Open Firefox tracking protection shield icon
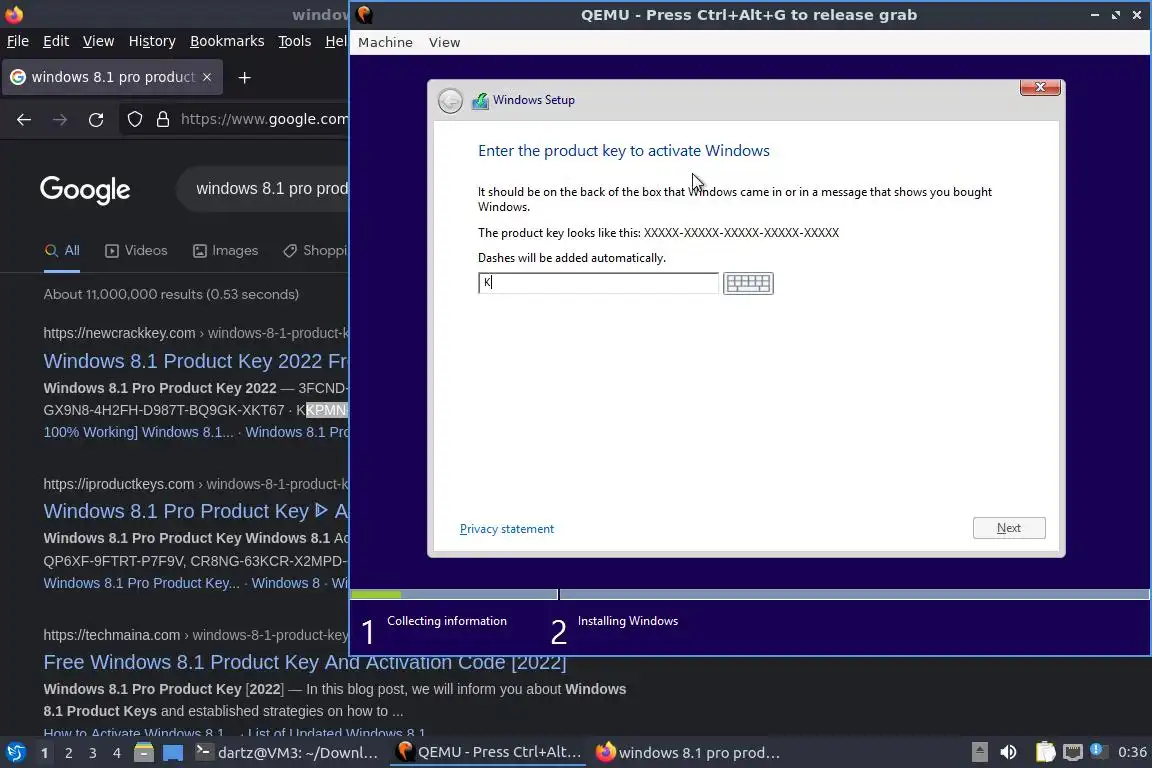The height and width of the screenshot is (768, 1152). click(135, 119)
